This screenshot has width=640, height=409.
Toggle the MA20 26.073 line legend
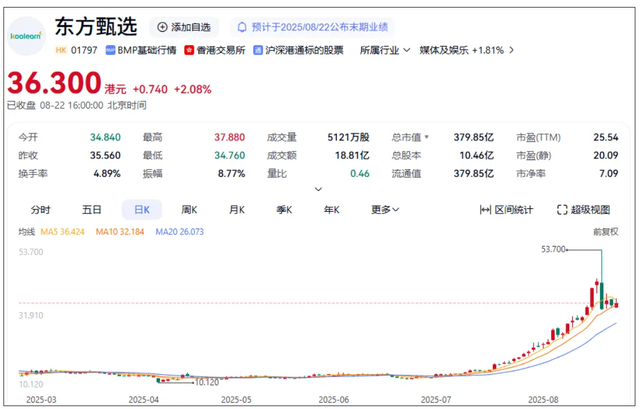click(180, 232)
